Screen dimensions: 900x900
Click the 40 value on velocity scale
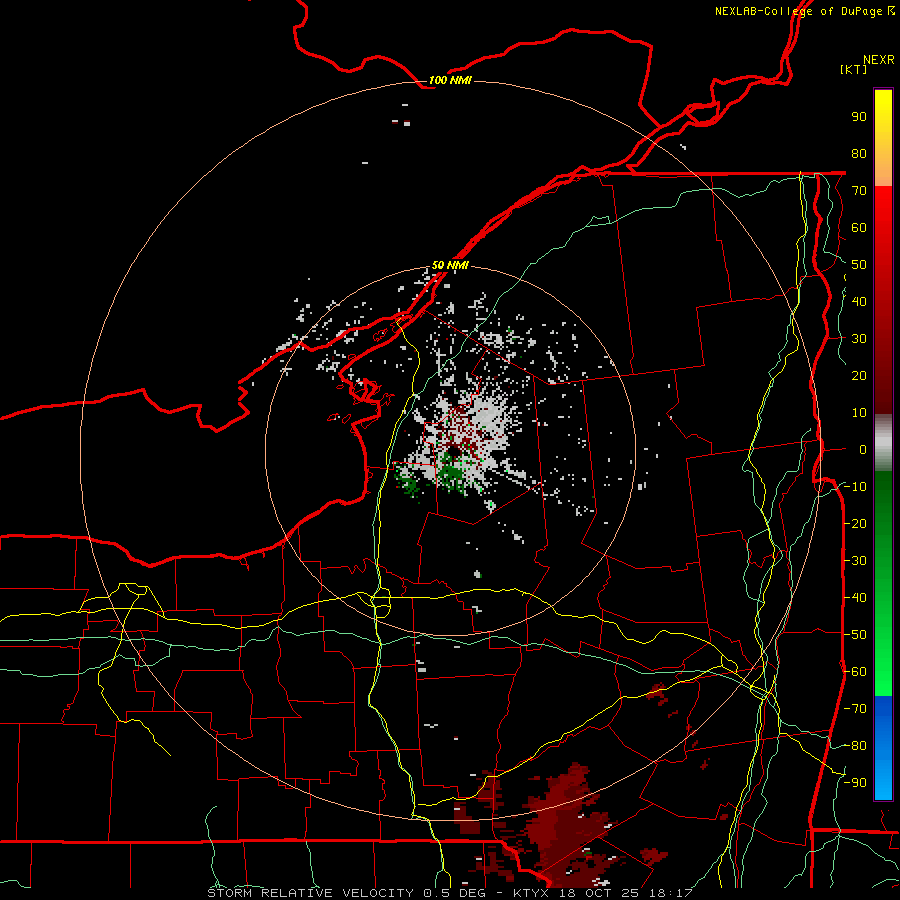coord(859,302)
